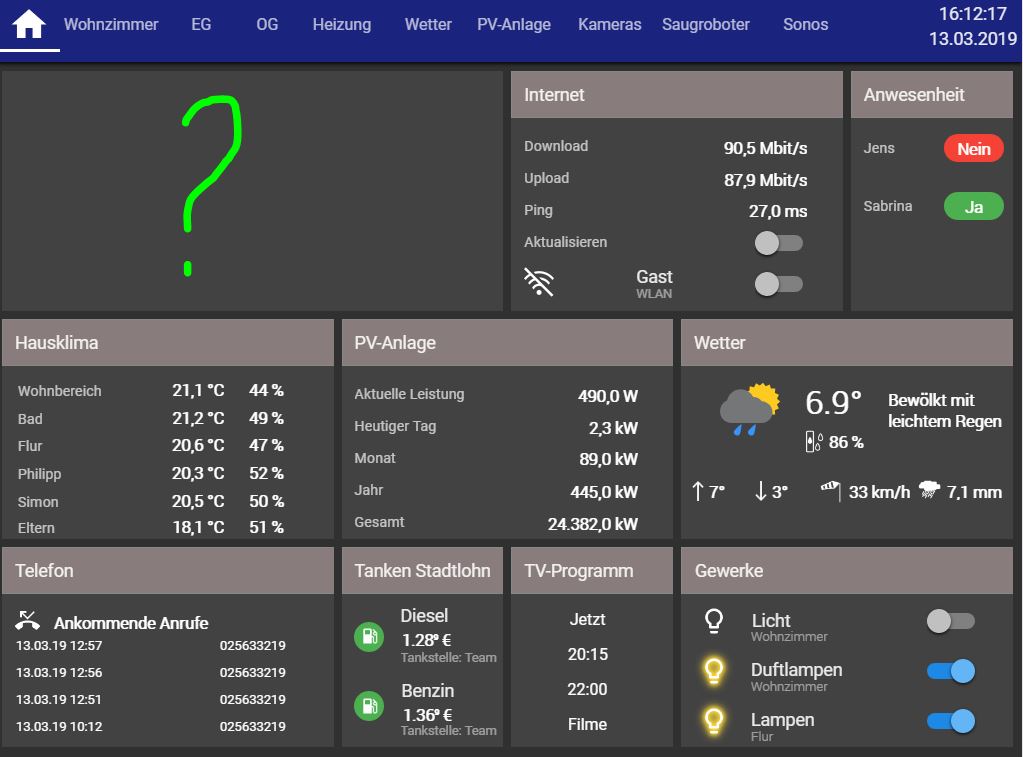This screenshot has width=1023, height=757.
Task: Click the clock showing 16:12:17
Action: point(972,14)
